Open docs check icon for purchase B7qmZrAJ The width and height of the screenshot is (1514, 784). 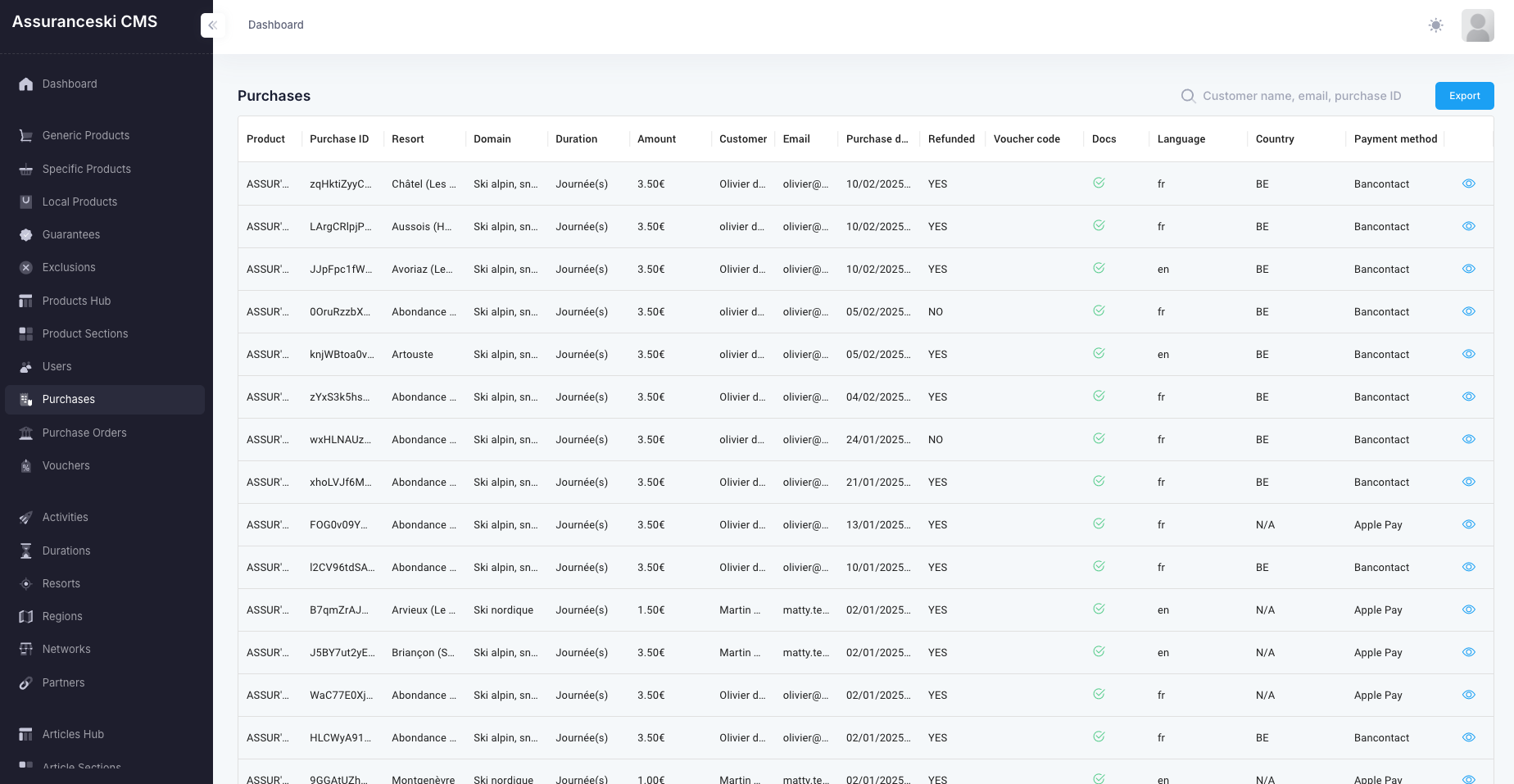[1099, 609]
